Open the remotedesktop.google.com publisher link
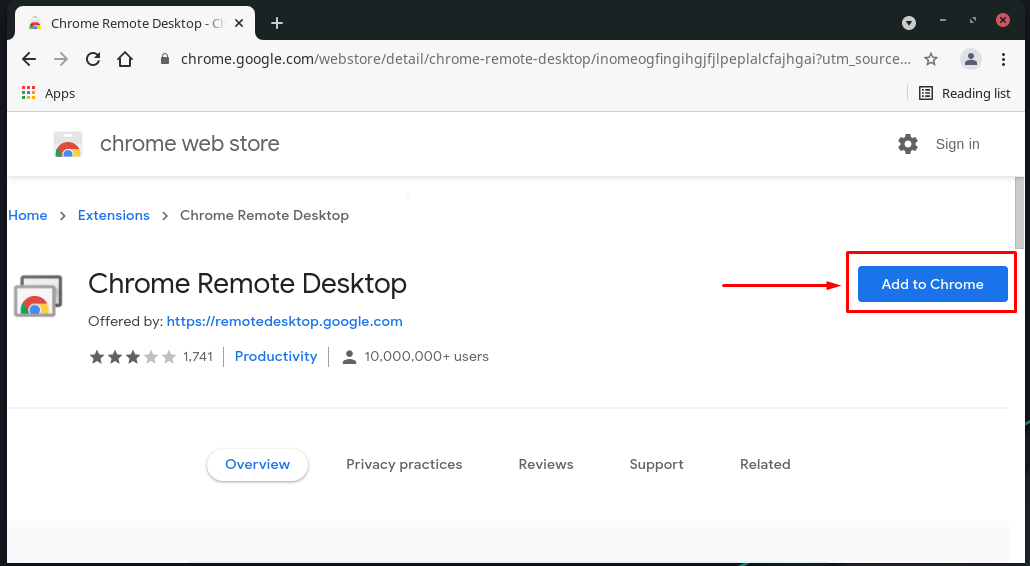 (284, 322)
